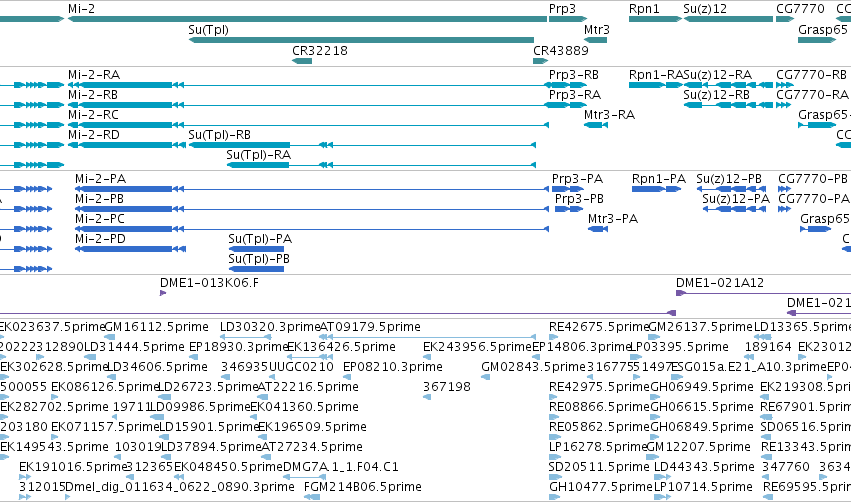This screenshot has height=502, width=851.
Task: Click the Mtr3-RA transcript
Action: pos(595,125)
